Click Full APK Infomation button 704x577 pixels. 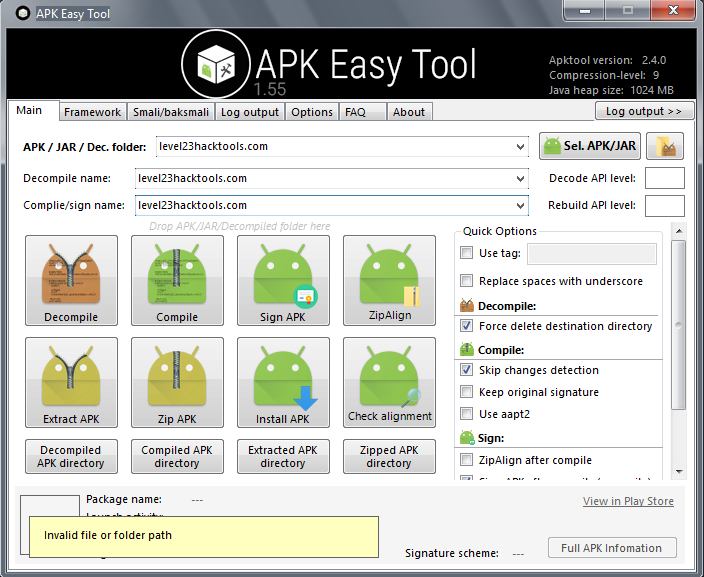pos(612,548)
